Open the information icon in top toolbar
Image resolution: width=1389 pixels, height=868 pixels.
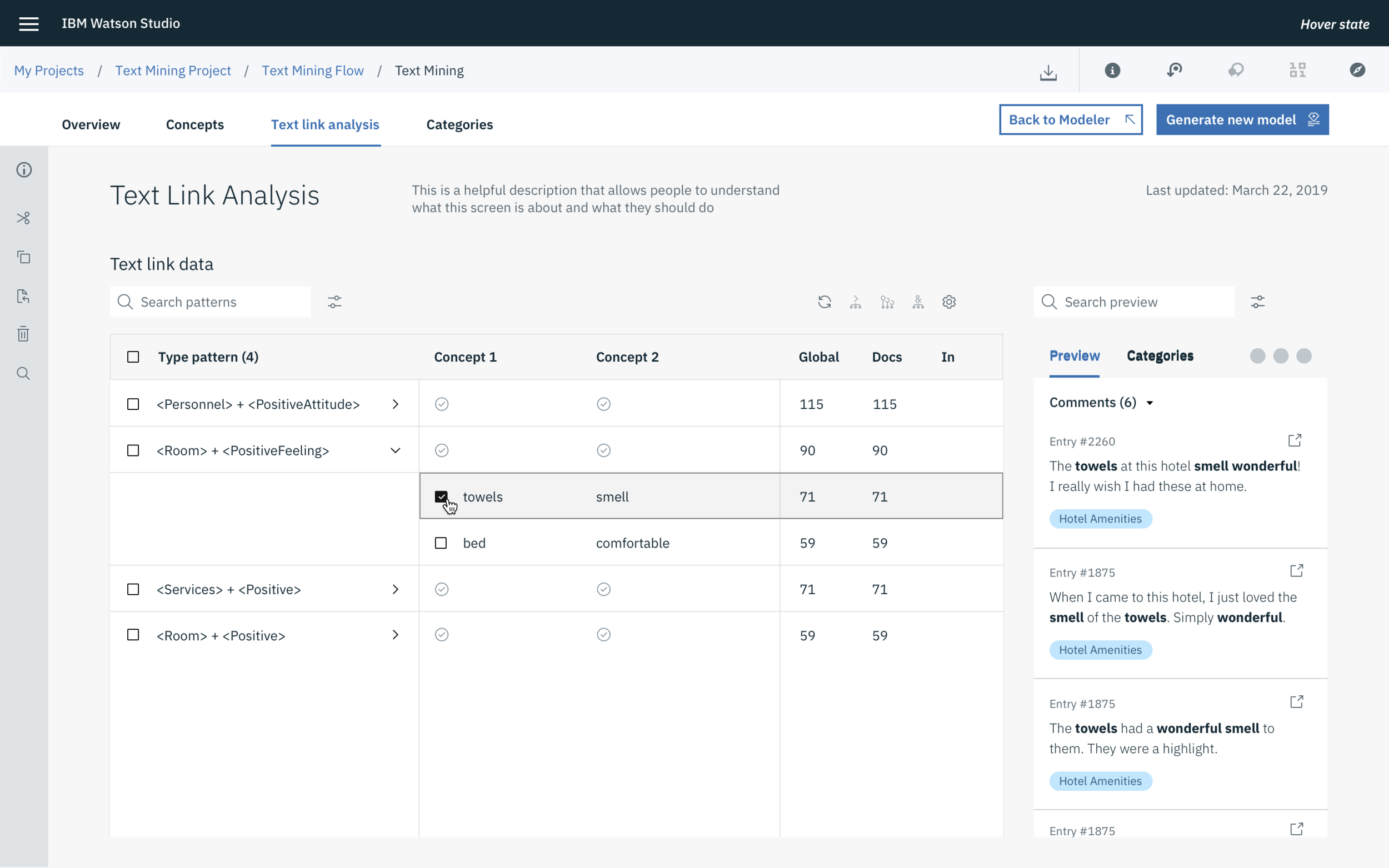pyautogui.click(x=1112, y=71)
